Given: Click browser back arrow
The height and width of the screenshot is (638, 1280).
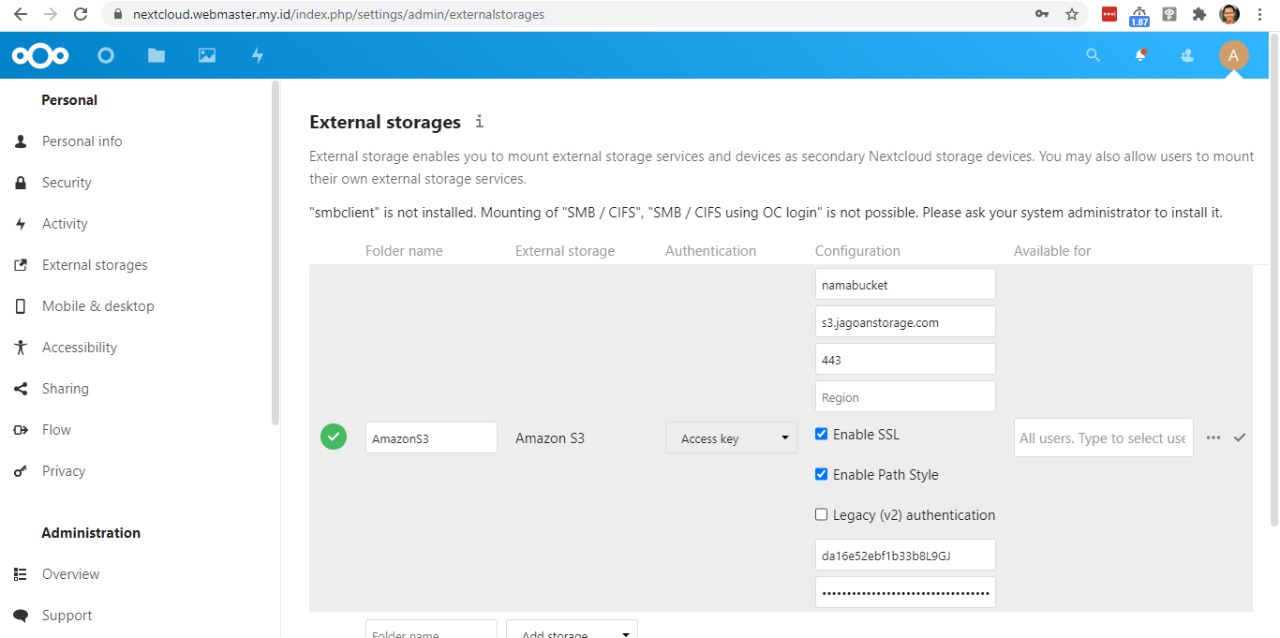Looking at the screenshot, I should 20,14.
